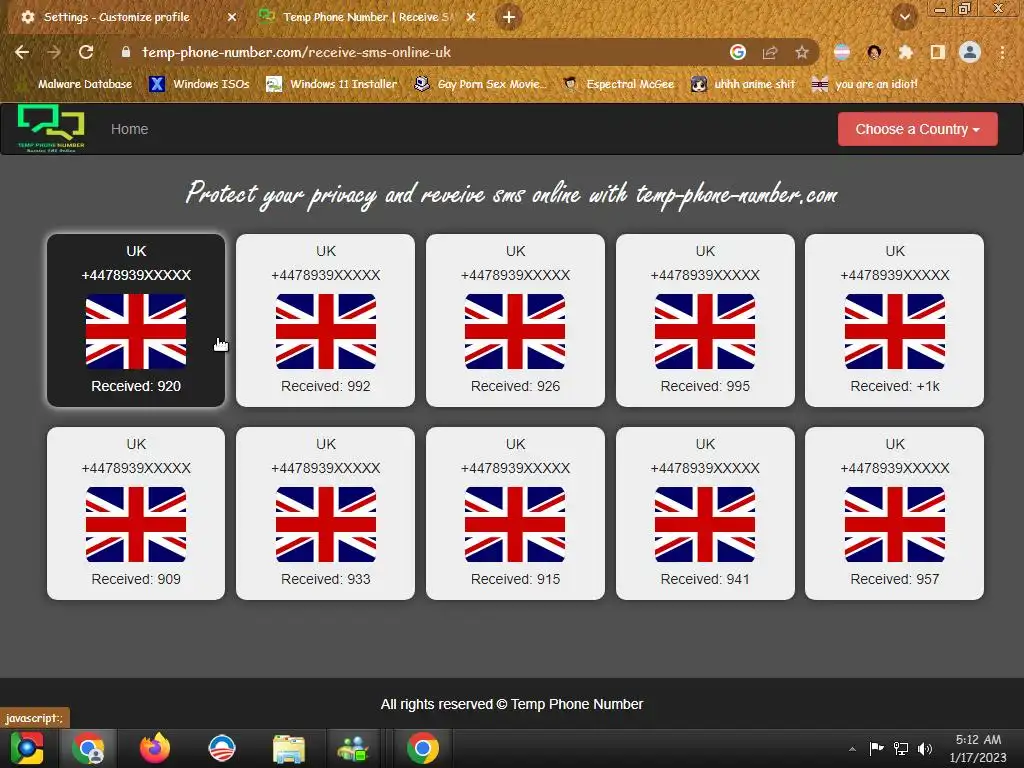Open the network tray icon

click(901, 748)
